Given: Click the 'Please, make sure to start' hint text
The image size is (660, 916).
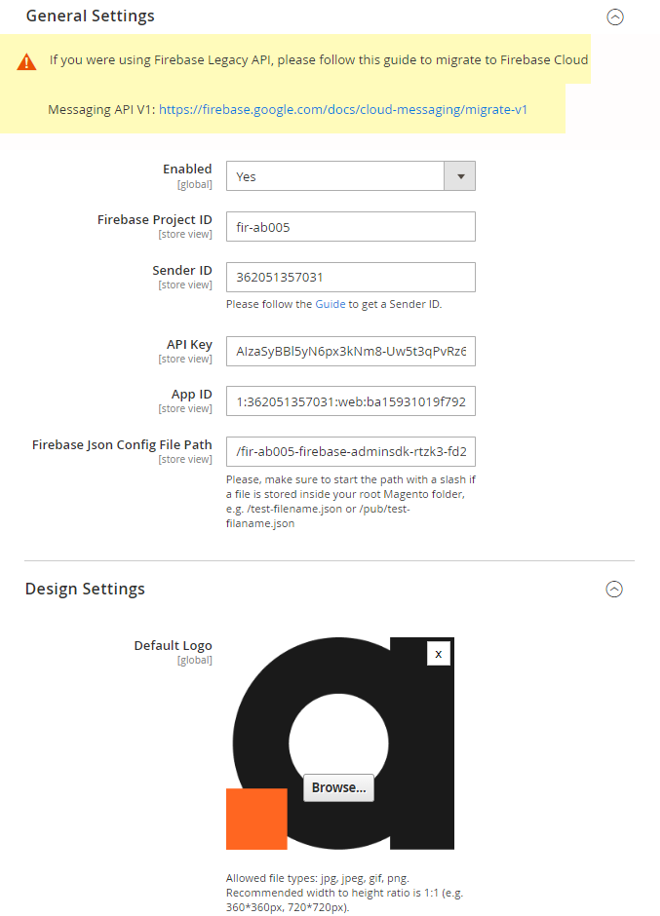Looking at the screenshot, I should click(x=350, y=501).
